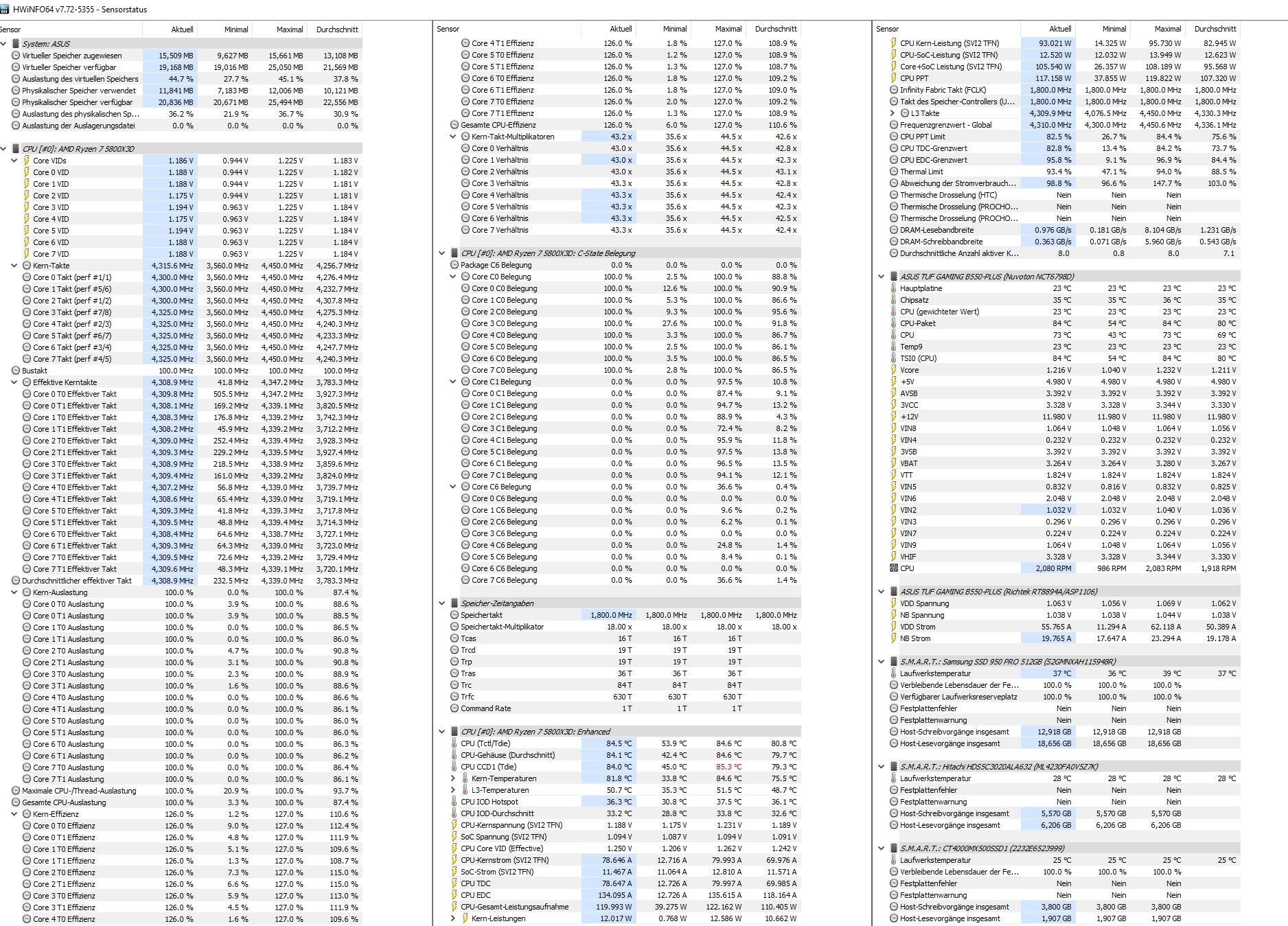Click the 85.3 °C maximum value of CPU CCD1
1288x926 pixels.
(728, 767)
